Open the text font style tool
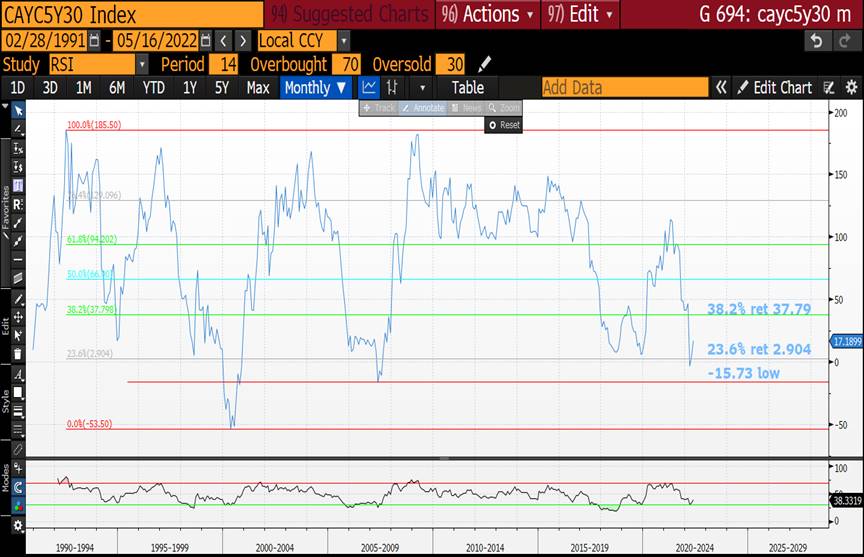Image resolution: width=864 pixels, height=557 pixels. [x=18, y=375]
